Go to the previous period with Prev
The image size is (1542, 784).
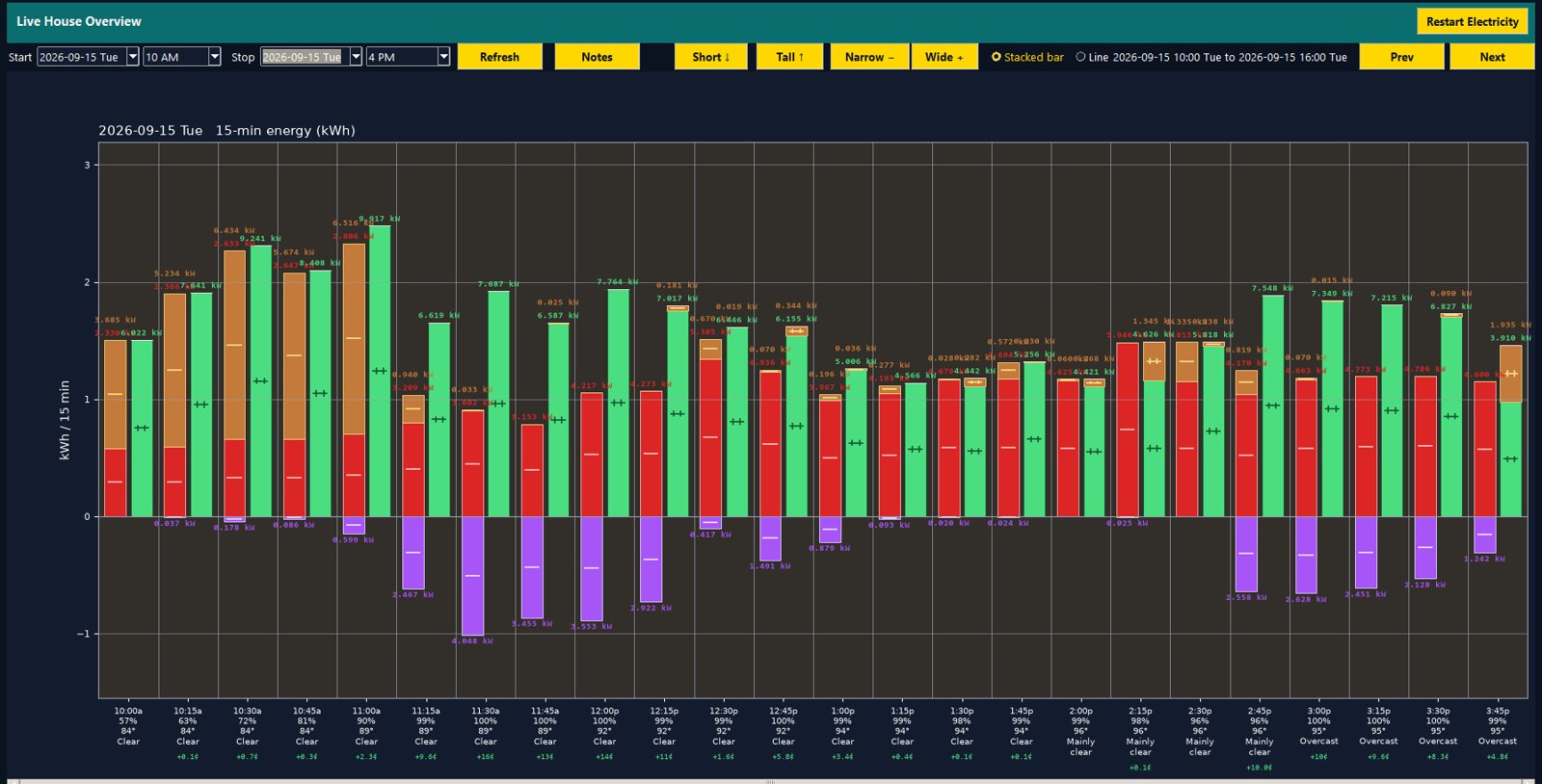point(1401,57)
